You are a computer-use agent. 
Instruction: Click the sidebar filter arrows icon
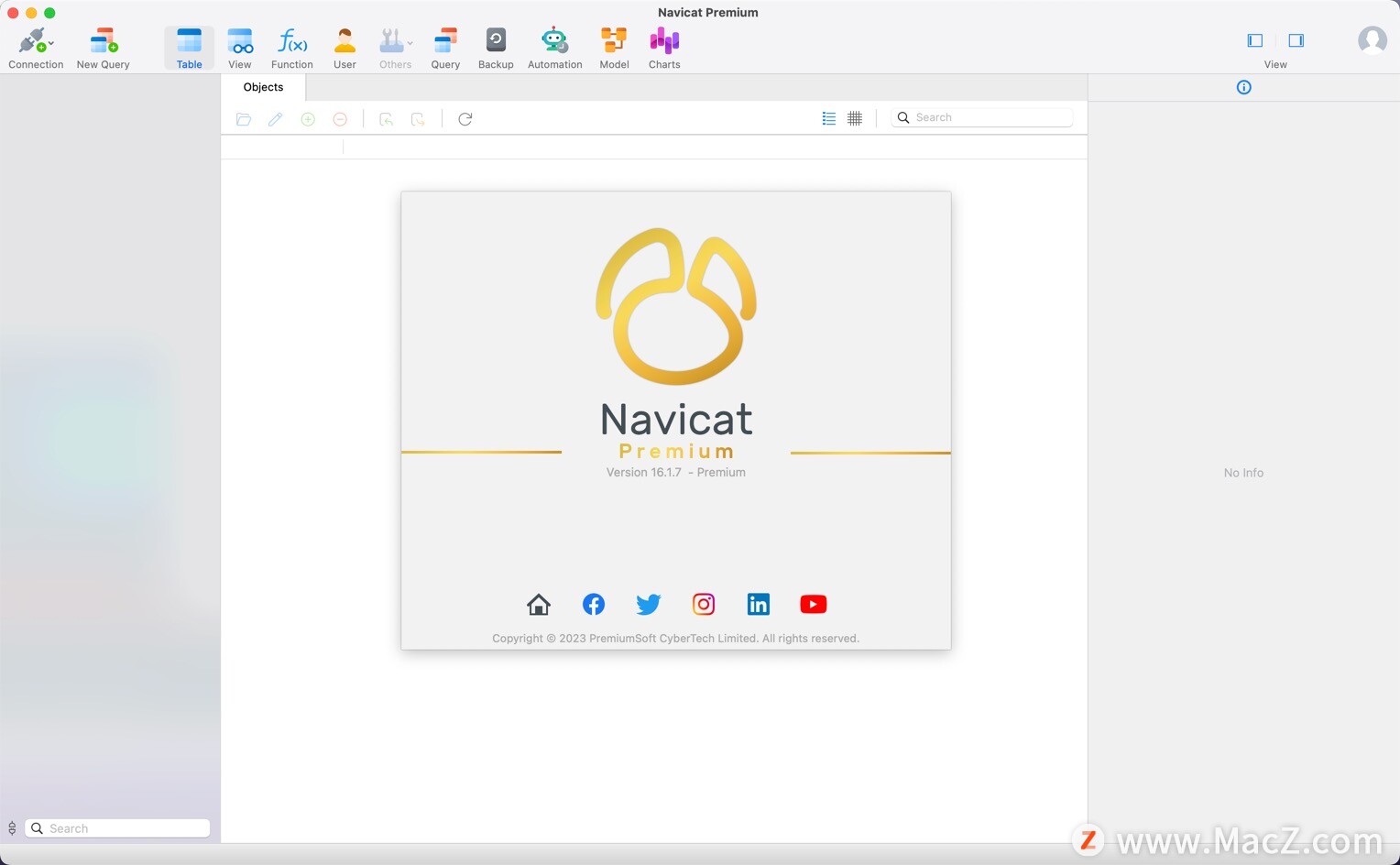(12, 828)
